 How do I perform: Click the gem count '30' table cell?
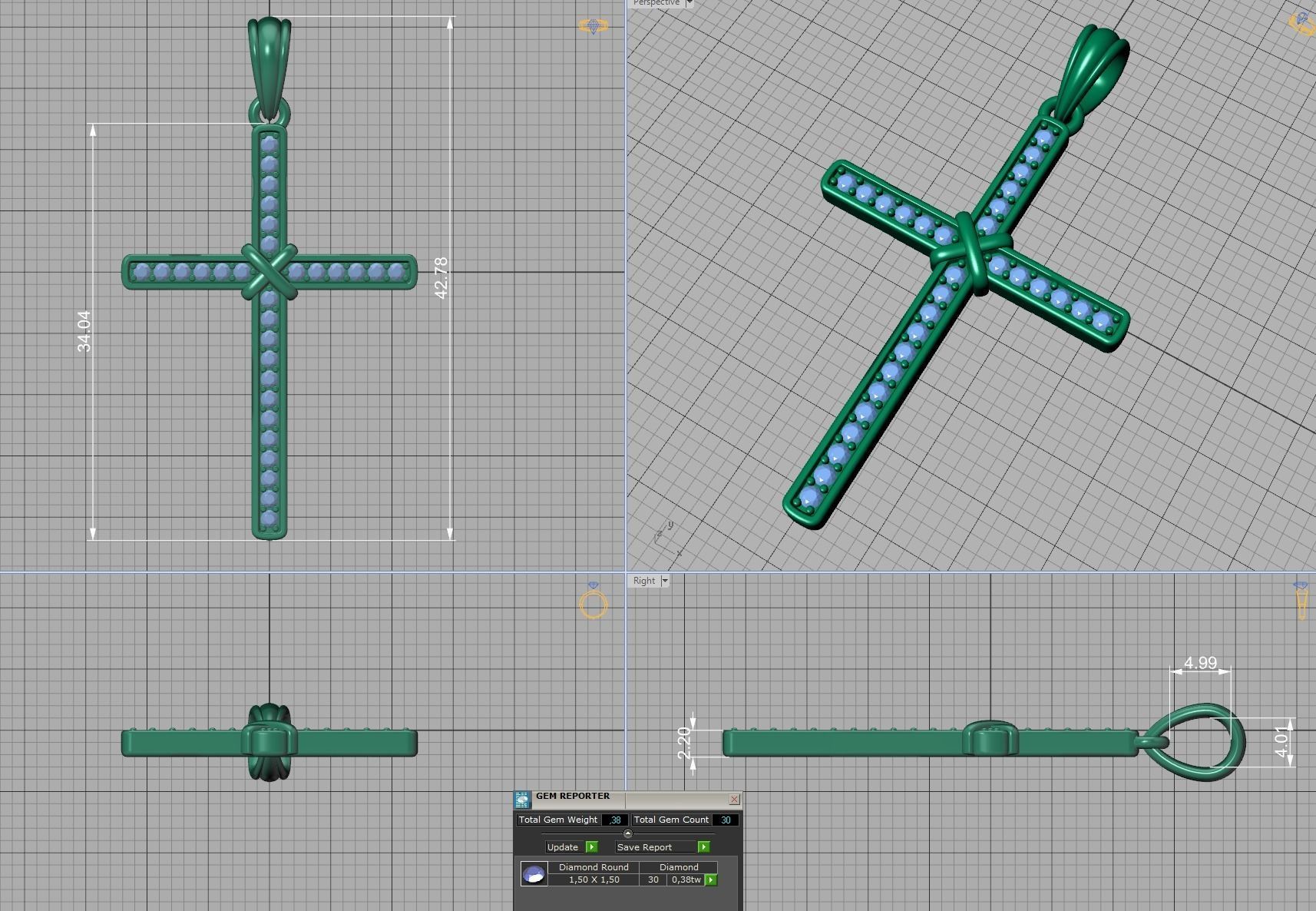653,880
